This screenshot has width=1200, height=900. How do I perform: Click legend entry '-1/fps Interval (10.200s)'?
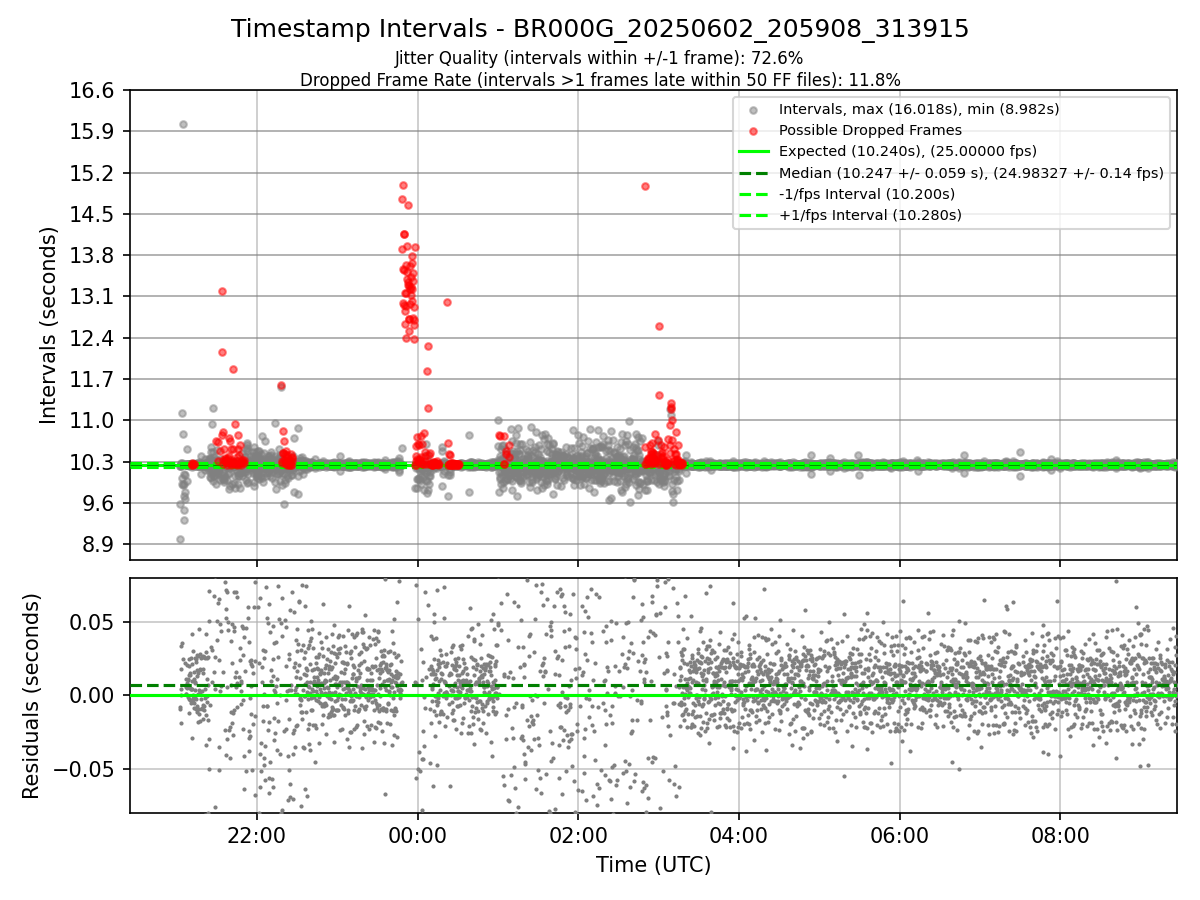point(866,194)
